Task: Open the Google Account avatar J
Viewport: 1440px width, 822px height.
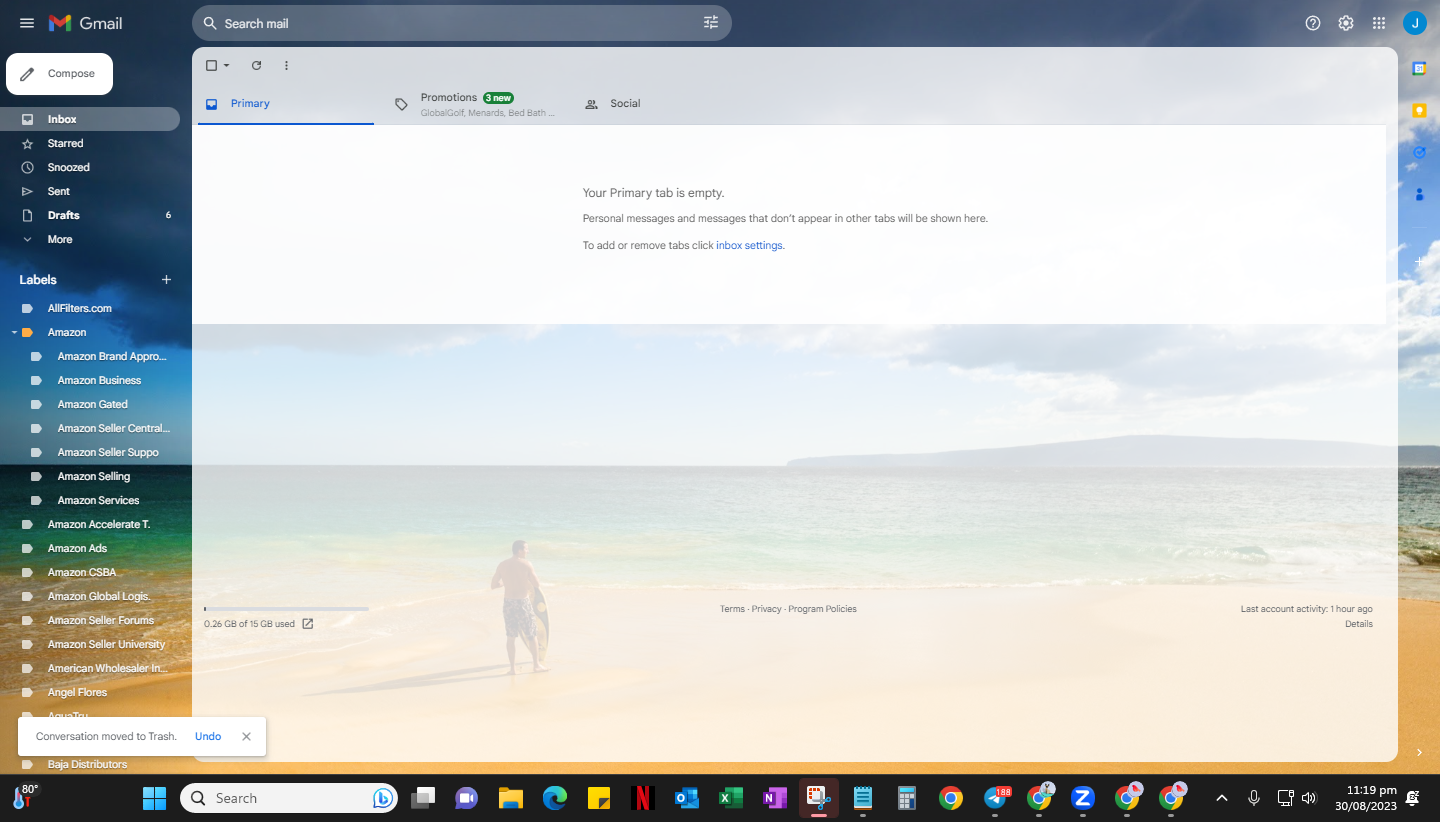Action: coord(1415,23)
